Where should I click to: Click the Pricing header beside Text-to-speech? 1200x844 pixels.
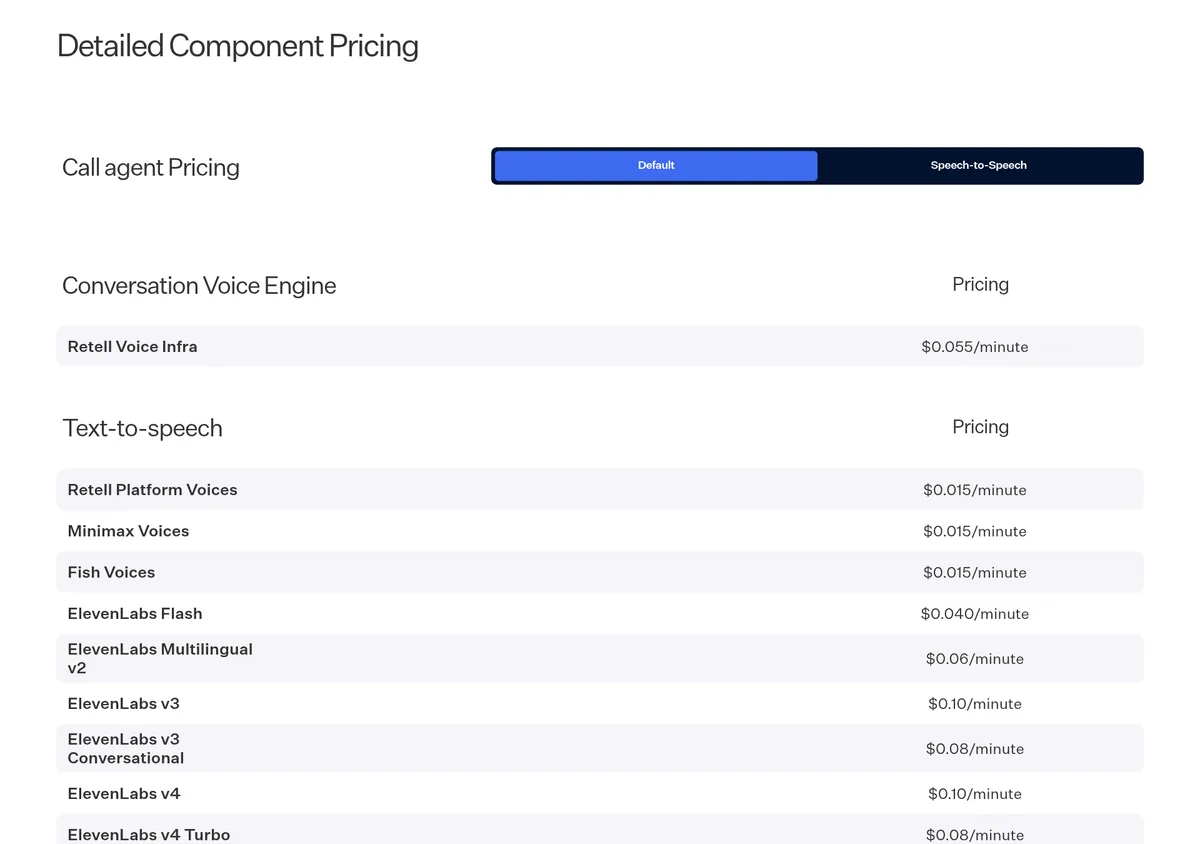click(980, 427)
